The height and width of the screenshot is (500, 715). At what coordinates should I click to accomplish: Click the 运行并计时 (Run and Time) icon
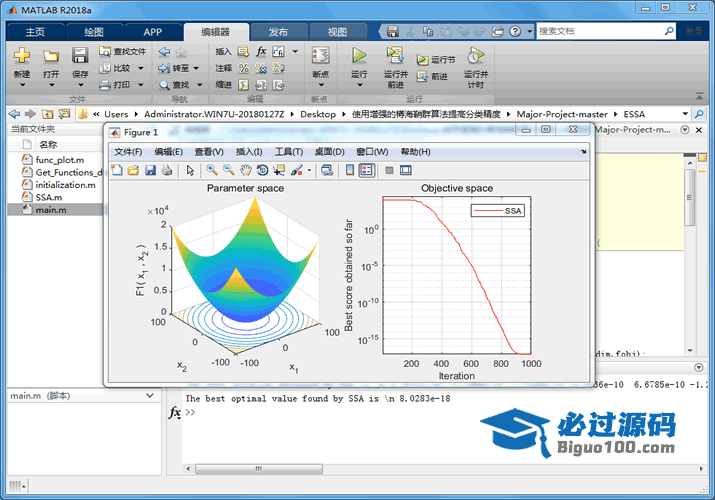(x=475, y=56)
